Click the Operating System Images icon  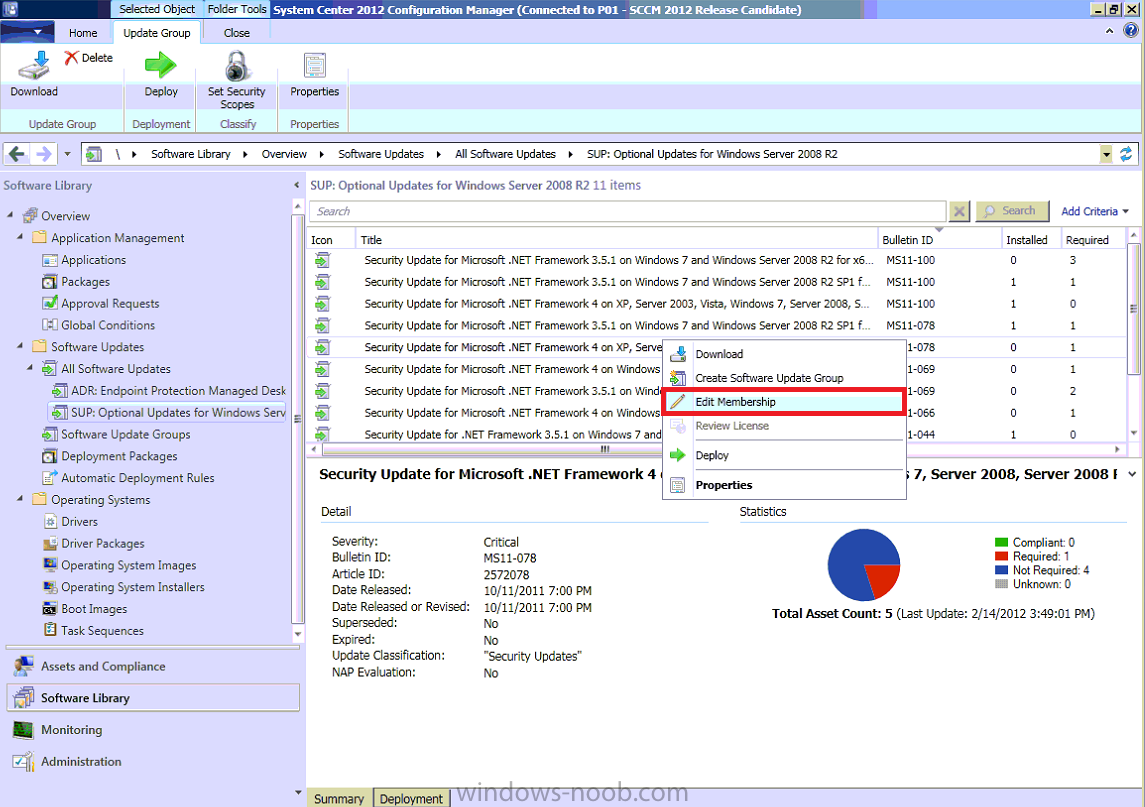click(50, 565)
